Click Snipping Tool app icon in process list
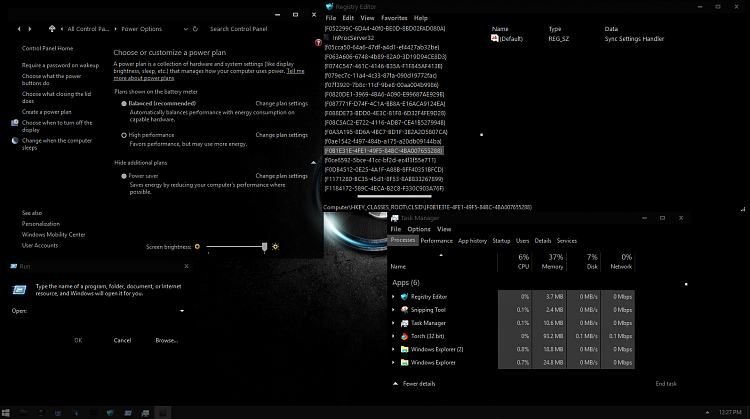The width and height of the screenshot is (750, 419). pyautogui.click(x=405, y=310)
